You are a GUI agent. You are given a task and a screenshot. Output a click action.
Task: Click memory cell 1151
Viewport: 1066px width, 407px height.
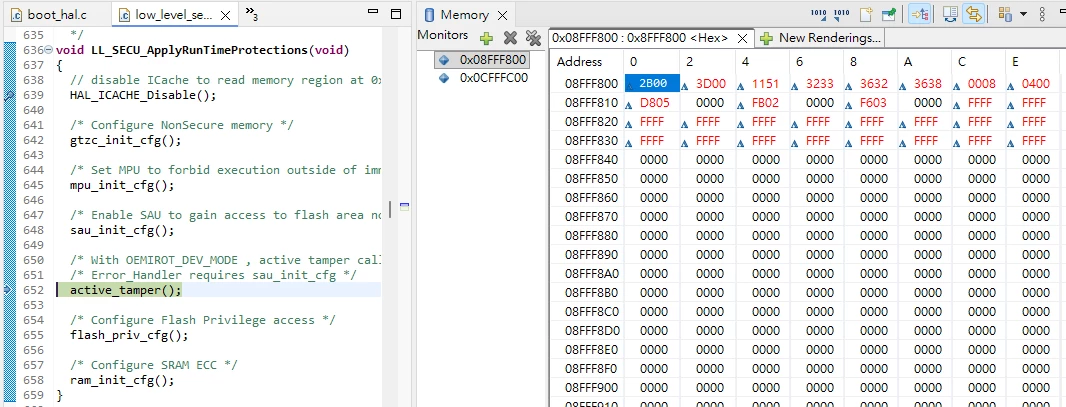tap(765, 84)
